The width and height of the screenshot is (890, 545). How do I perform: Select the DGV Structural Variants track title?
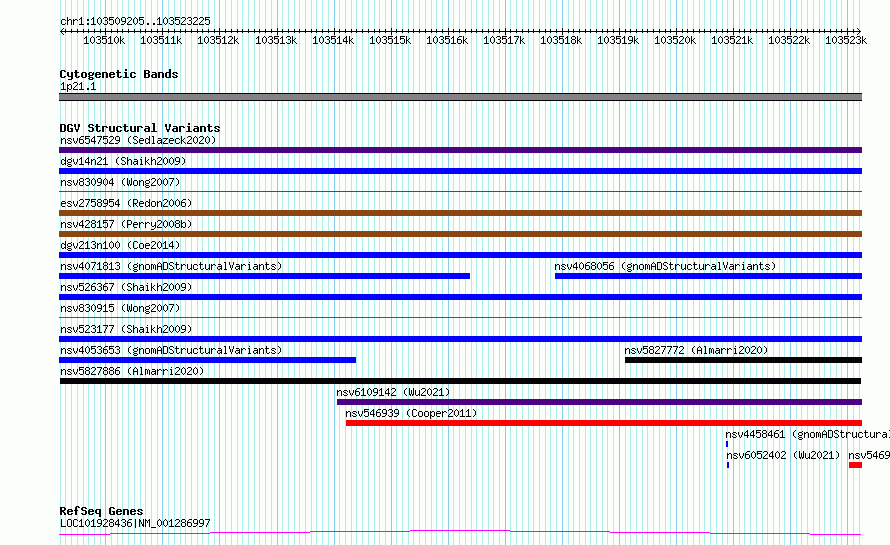[x=140, y=128]
